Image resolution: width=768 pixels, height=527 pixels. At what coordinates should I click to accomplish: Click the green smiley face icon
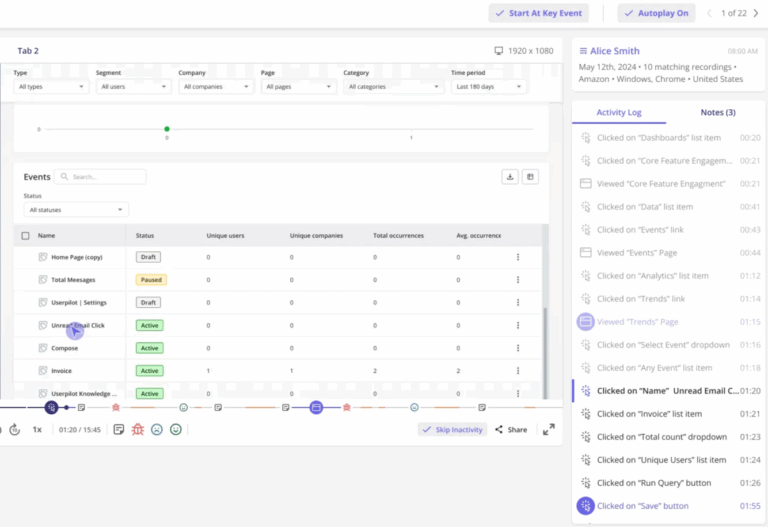tap(176, 430)
